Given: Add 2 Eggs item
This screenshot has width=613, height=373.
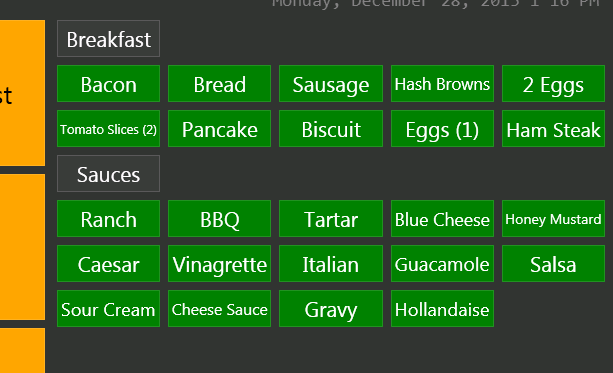Looking at the screenshot, I should click(553, 84).
